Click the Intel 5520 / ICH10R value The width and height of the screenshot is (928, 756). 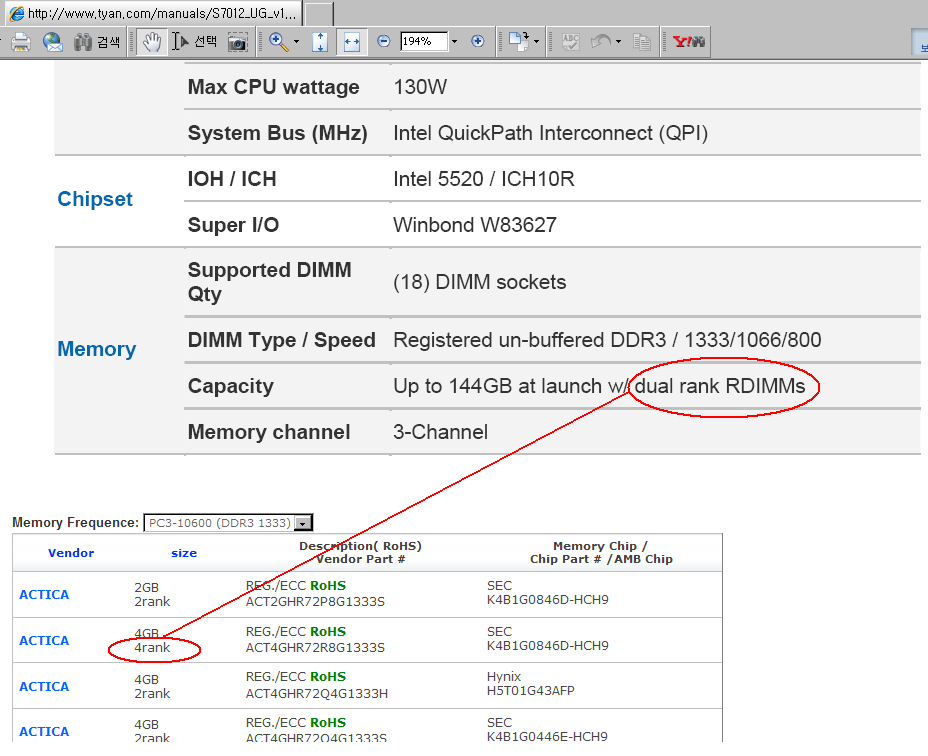484,179
